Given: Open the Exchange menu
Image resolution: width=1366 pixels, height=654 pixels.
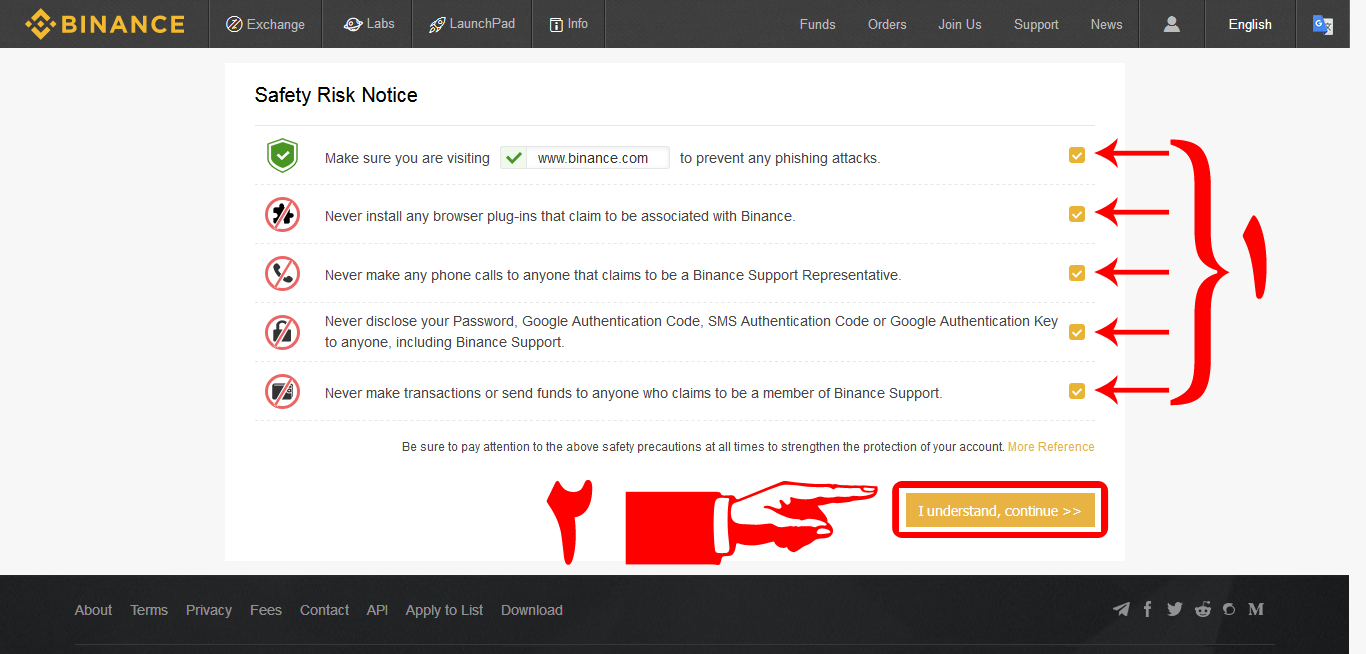Looking at the screenshot, I should pyautogui.click(x=266, y=24).
